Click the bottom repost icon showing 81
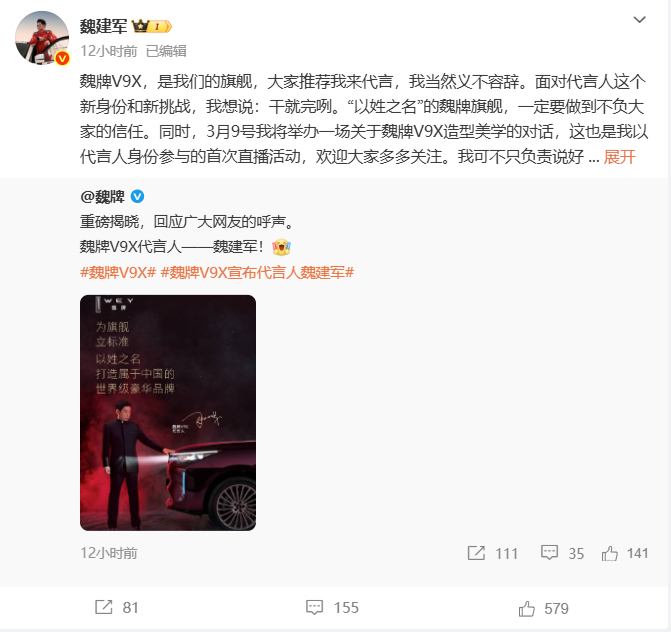The image size is (671, 632). (104, 607)
